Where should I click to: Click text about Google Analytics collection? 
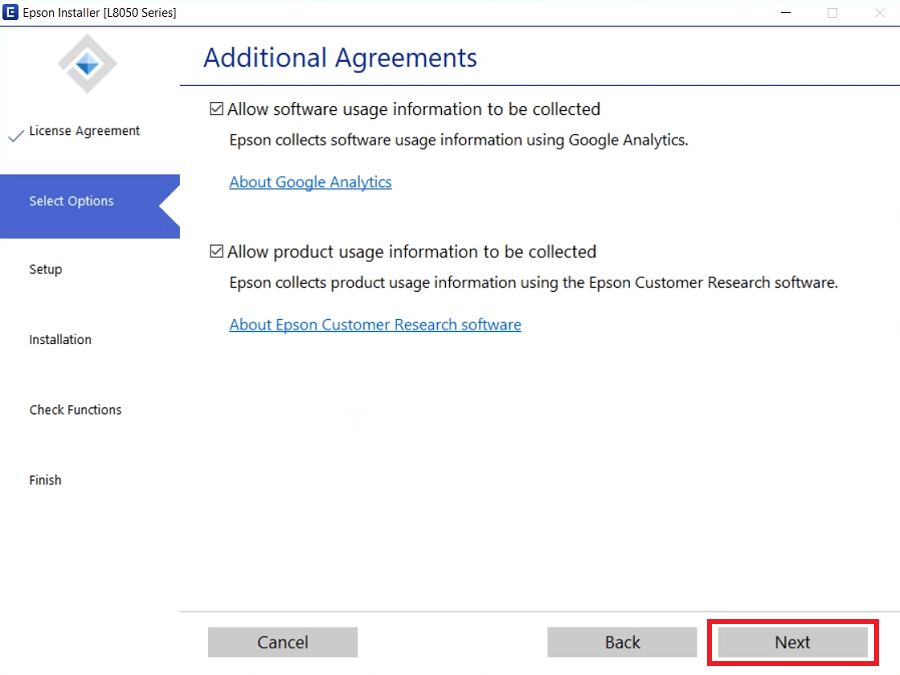point(459,140)
